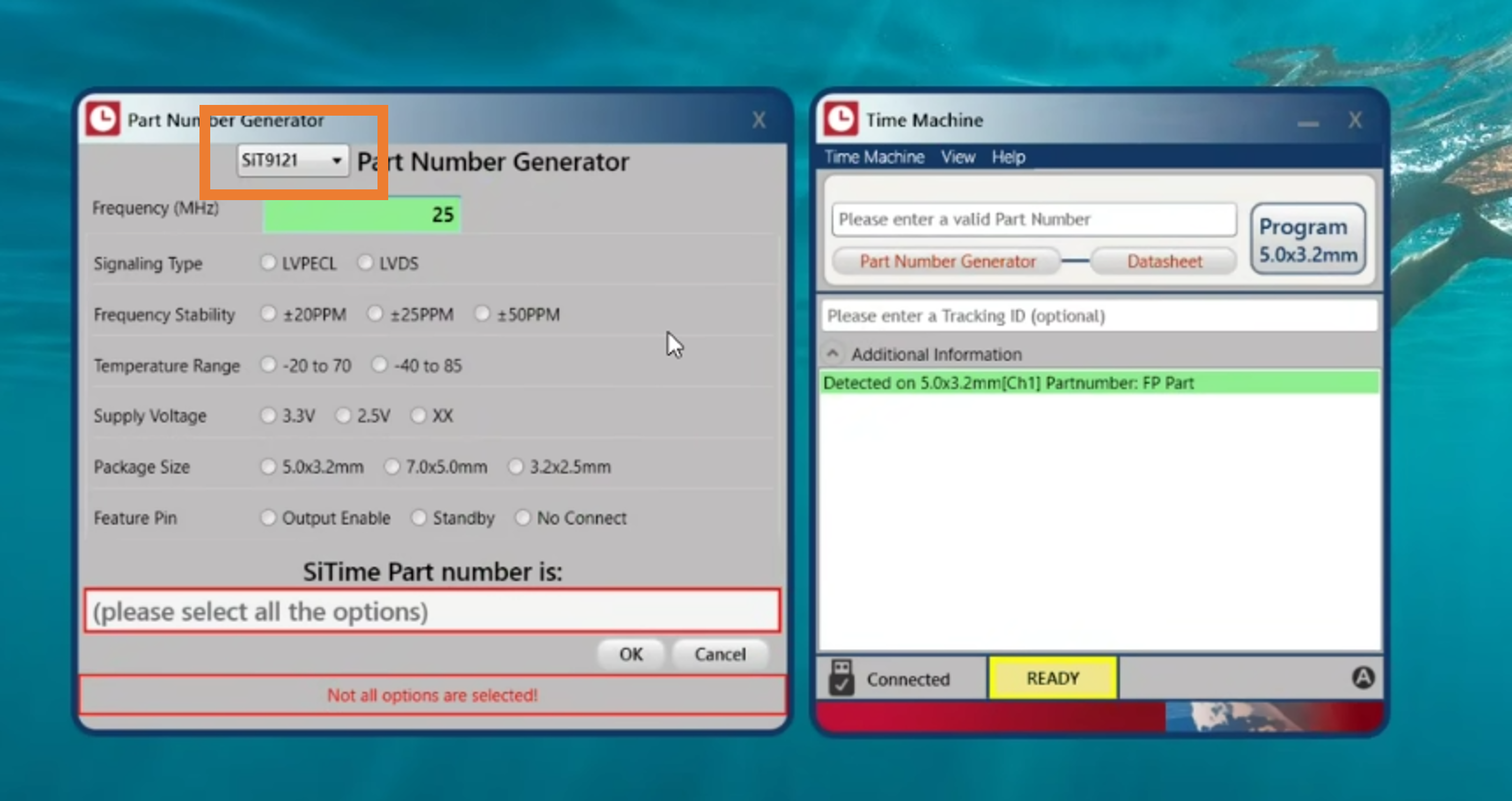Click the USB connected status icon
The image size is (1512, 801).
(x=841, y=677)
